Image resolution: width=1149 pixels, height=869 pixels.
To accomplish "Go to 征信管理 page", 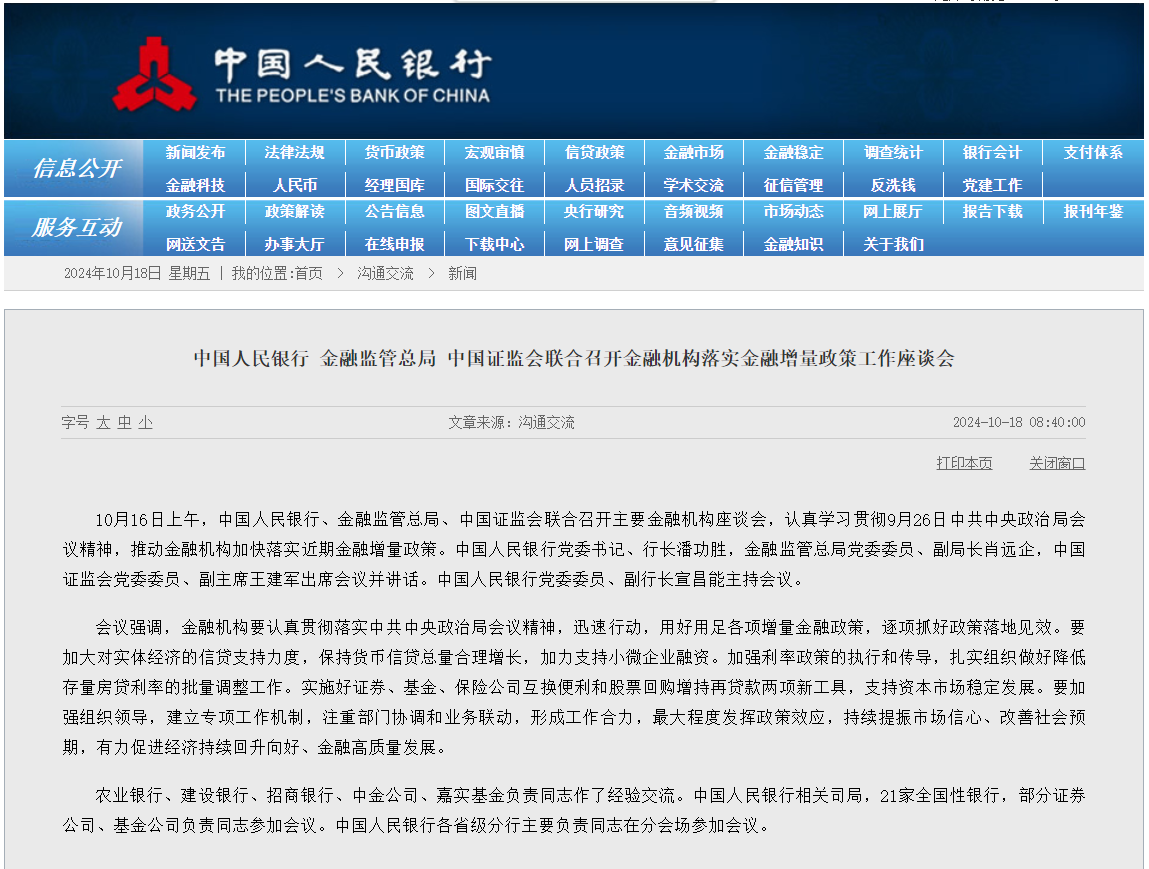I will pos(794,185).
